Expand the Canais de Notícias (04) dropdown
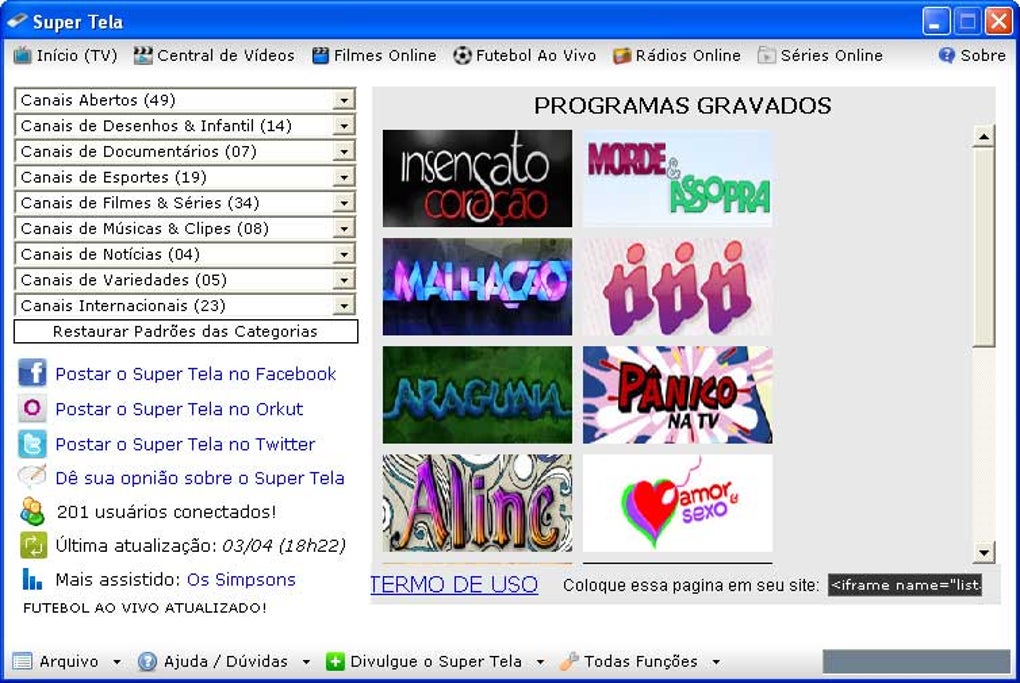Image resolution: width=1020 pixels, height=683 pixels. [343, 254]
